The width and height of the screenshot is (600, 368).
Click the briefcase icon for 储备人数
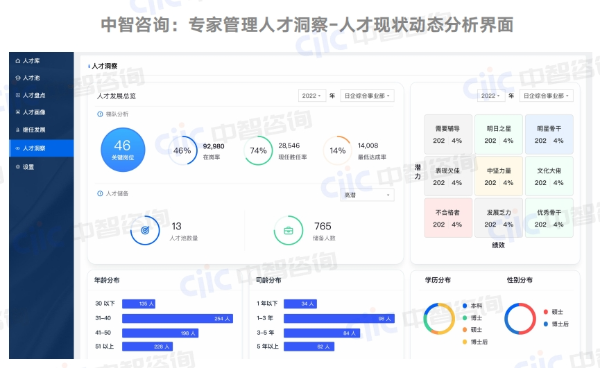tap(288, 230)
